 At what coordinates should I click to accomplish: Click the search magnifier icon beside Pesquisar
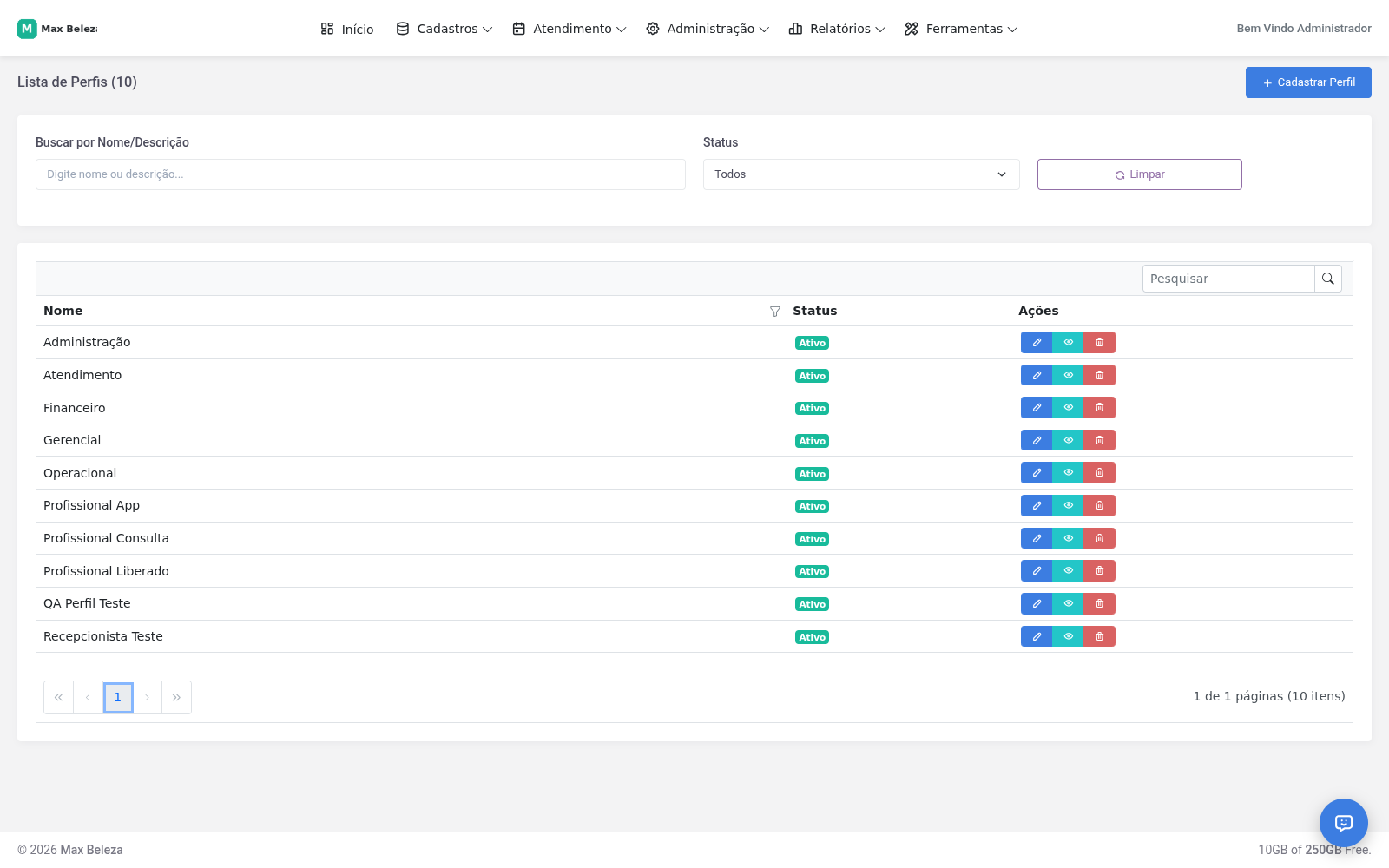pyautogui.click(x=1328, y=279)
